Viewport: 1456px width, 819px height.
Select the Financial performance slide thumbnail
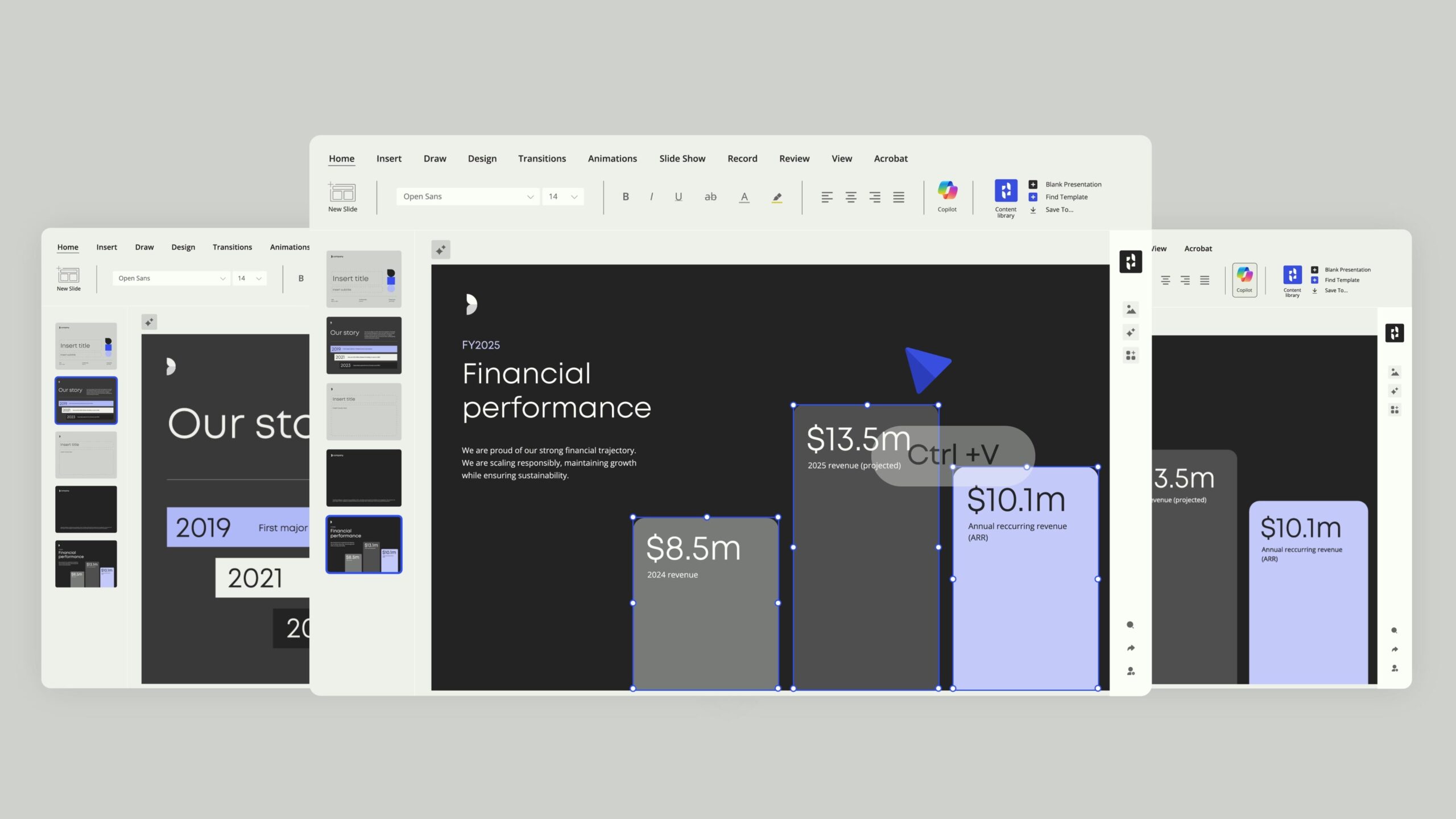coord(363,544)
